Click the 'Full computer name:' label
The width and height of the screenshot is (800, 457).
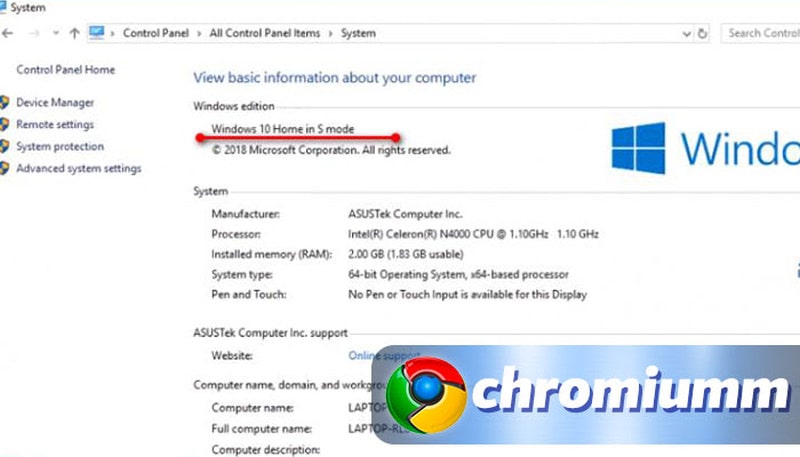click(261, 429)
